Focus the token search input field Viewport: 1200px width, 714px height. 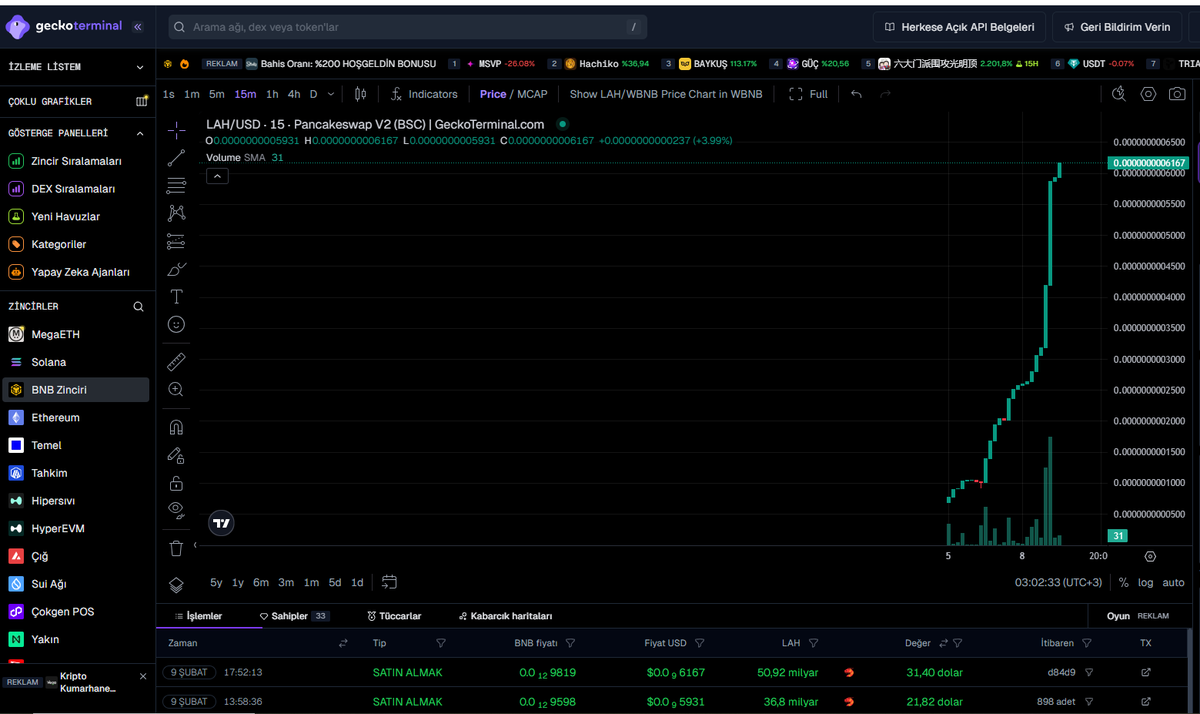(x=407, y=27)
